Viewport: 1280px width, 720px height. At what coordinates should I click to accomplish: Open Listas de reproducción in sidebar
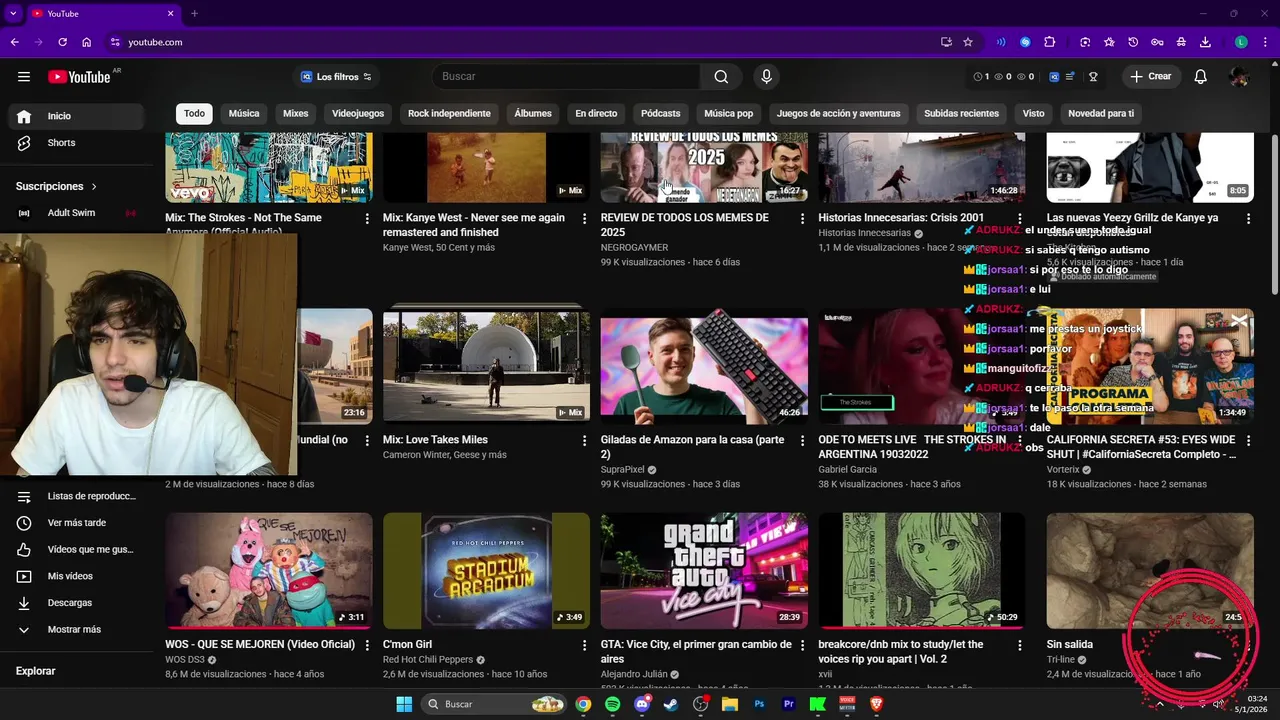click(76, 496)
